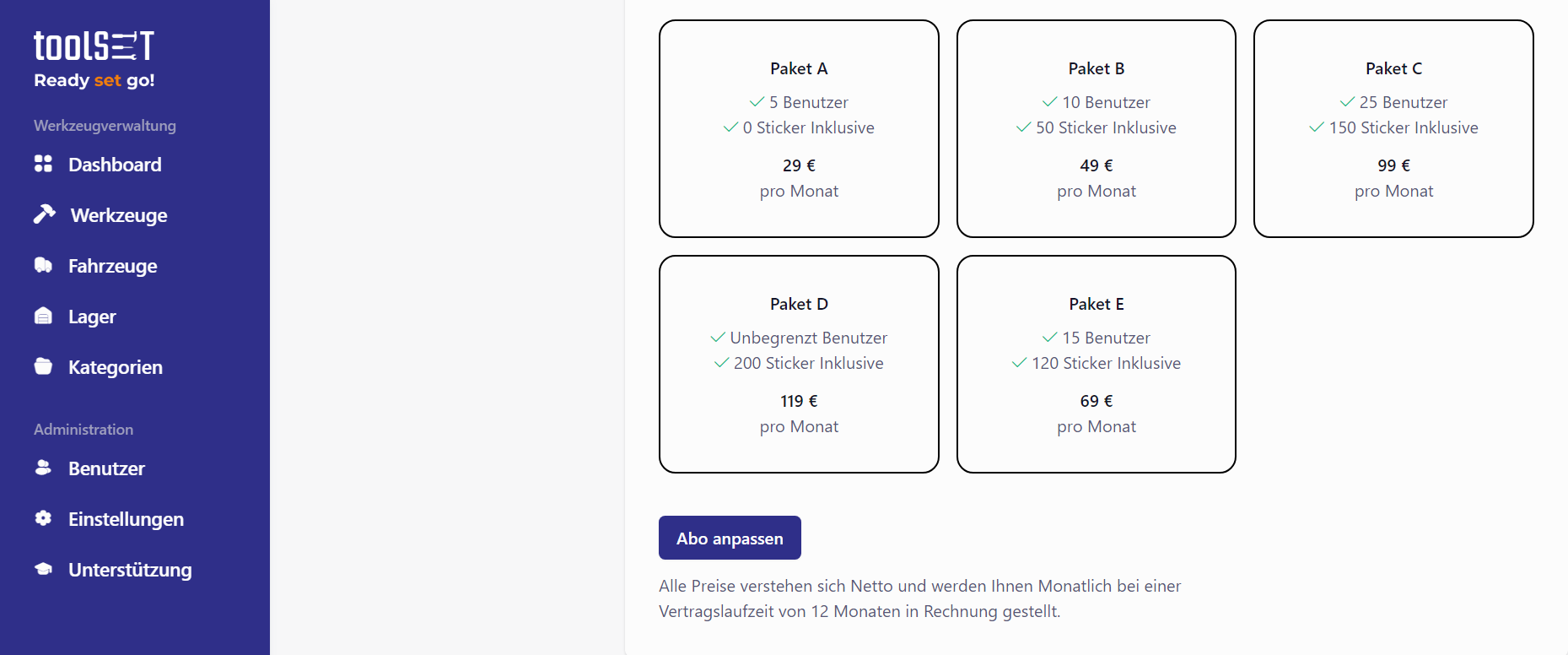Click the Kategorien folder icon
The width and height of the screenshot is (1568, 655).
(43, 366)
